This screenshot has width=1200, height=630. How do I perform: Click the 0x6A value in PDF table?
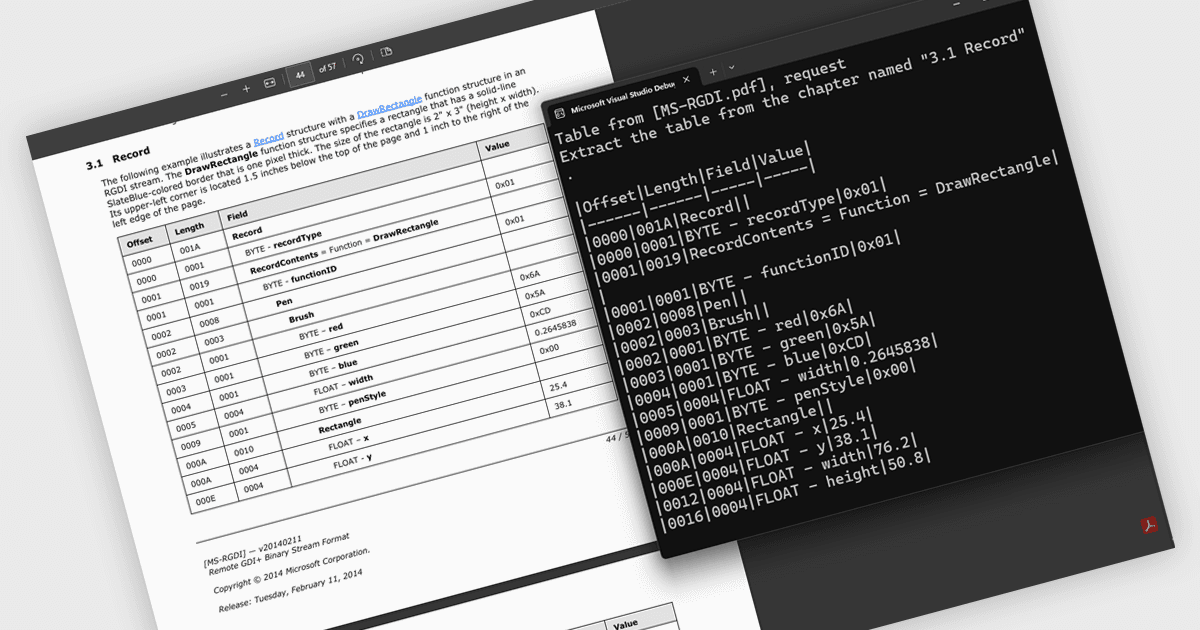point(530,276)
